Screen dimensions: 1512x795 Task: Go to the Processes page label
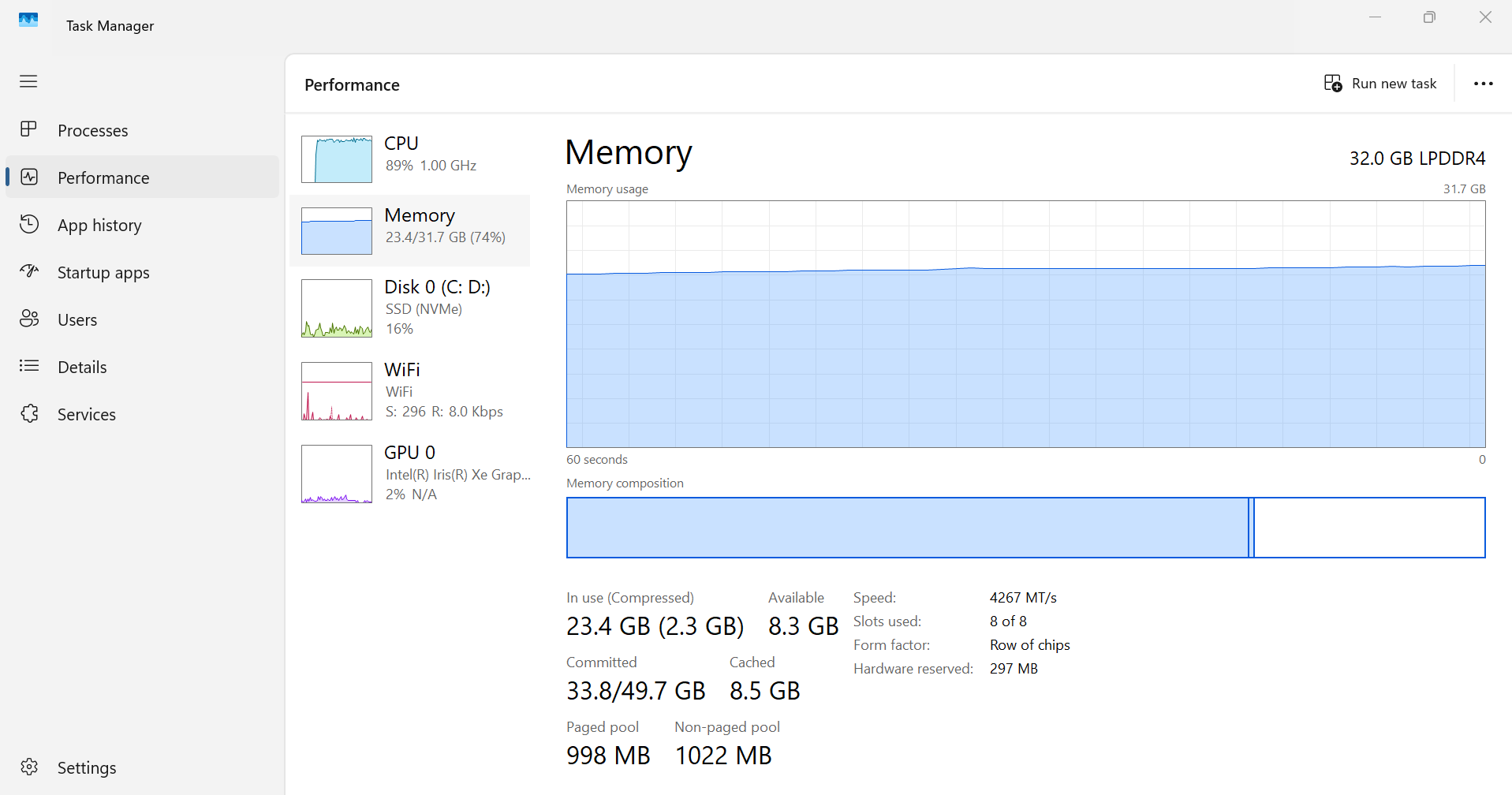(93, 130)
